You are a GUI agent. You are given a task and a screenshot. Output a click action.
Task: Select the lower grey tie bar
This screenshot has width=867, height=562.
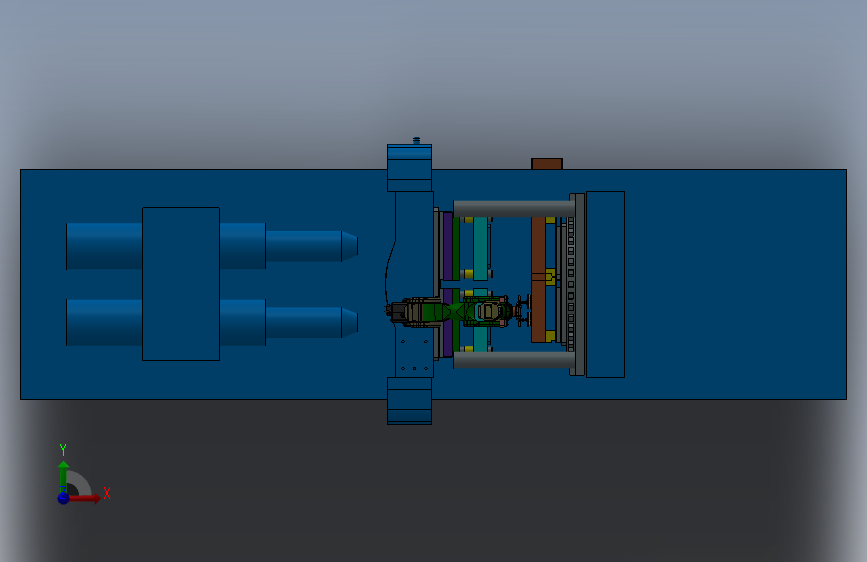(513, 360)
